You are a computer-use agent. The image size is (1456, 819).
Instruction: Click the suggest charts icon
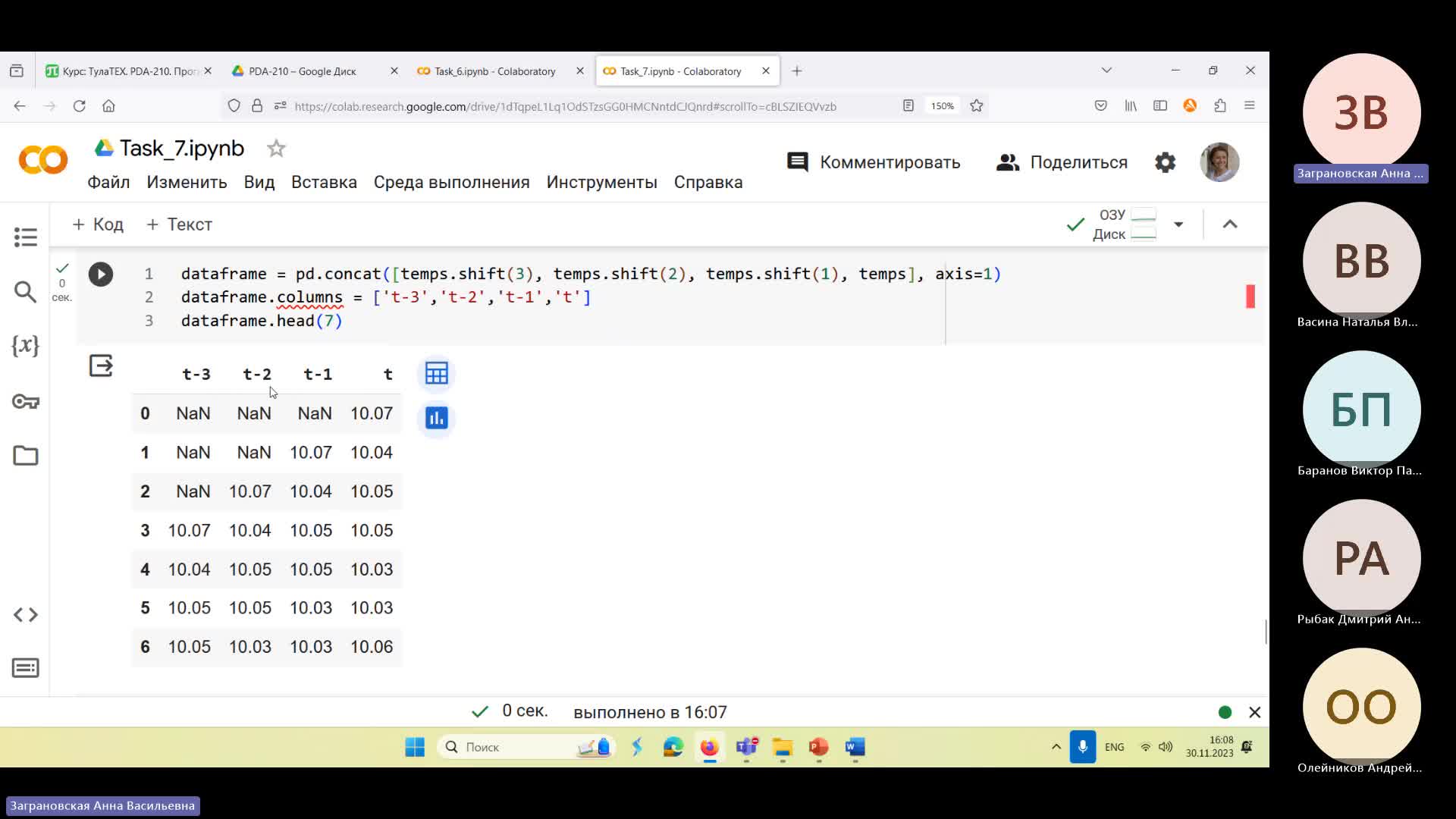[x=437, y=418]
